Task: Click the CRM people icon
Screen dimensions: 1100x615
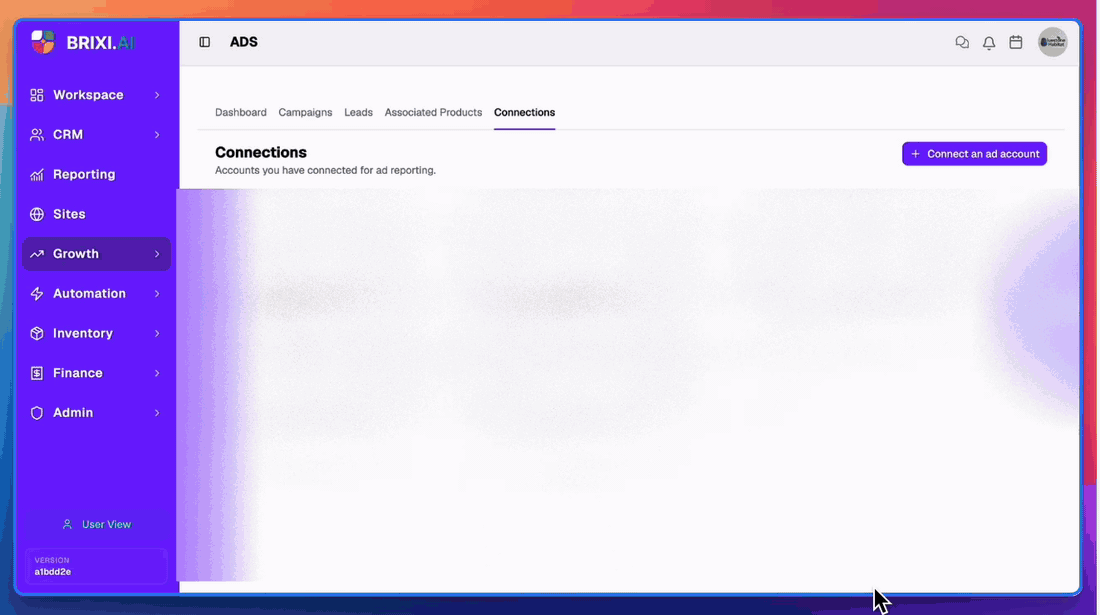Action: point(36,135)
